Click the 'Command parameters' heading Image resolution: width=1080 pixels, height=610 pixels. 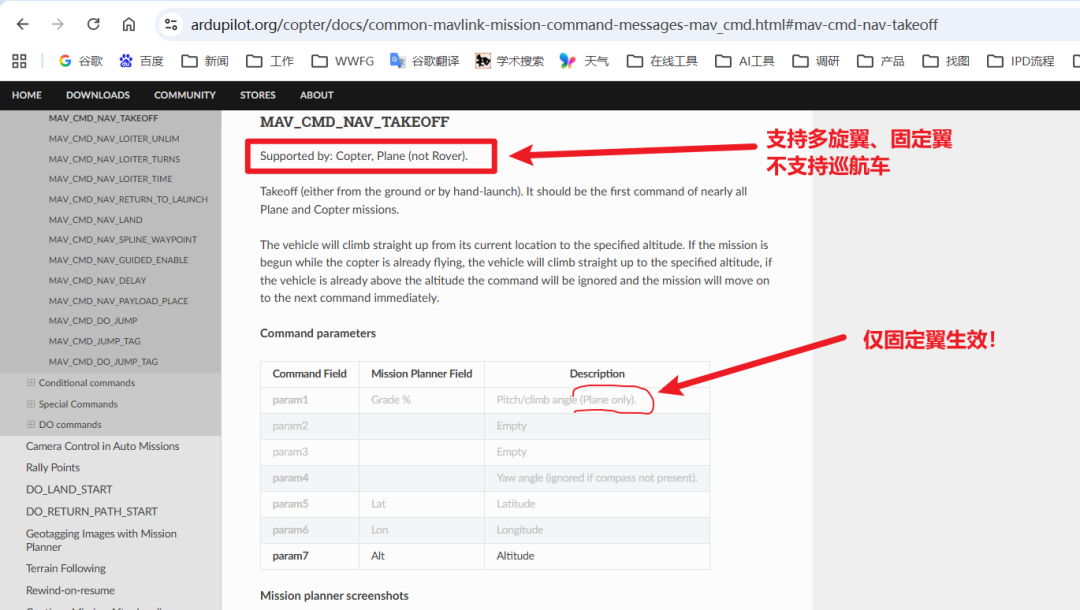[318, 333]
